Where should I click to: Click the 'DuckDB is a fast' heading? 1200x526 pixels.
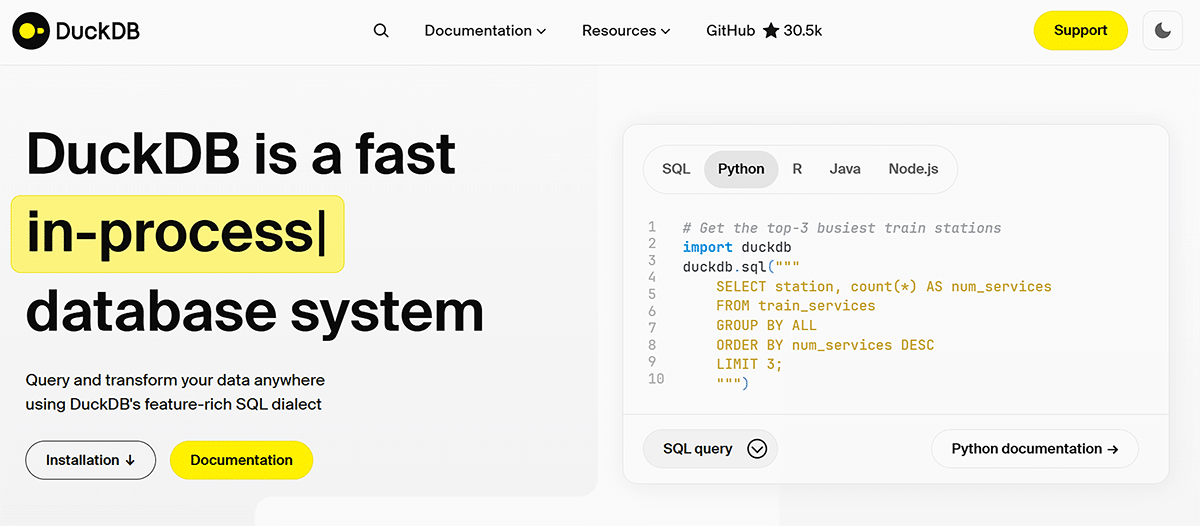[x=241, y=154]
